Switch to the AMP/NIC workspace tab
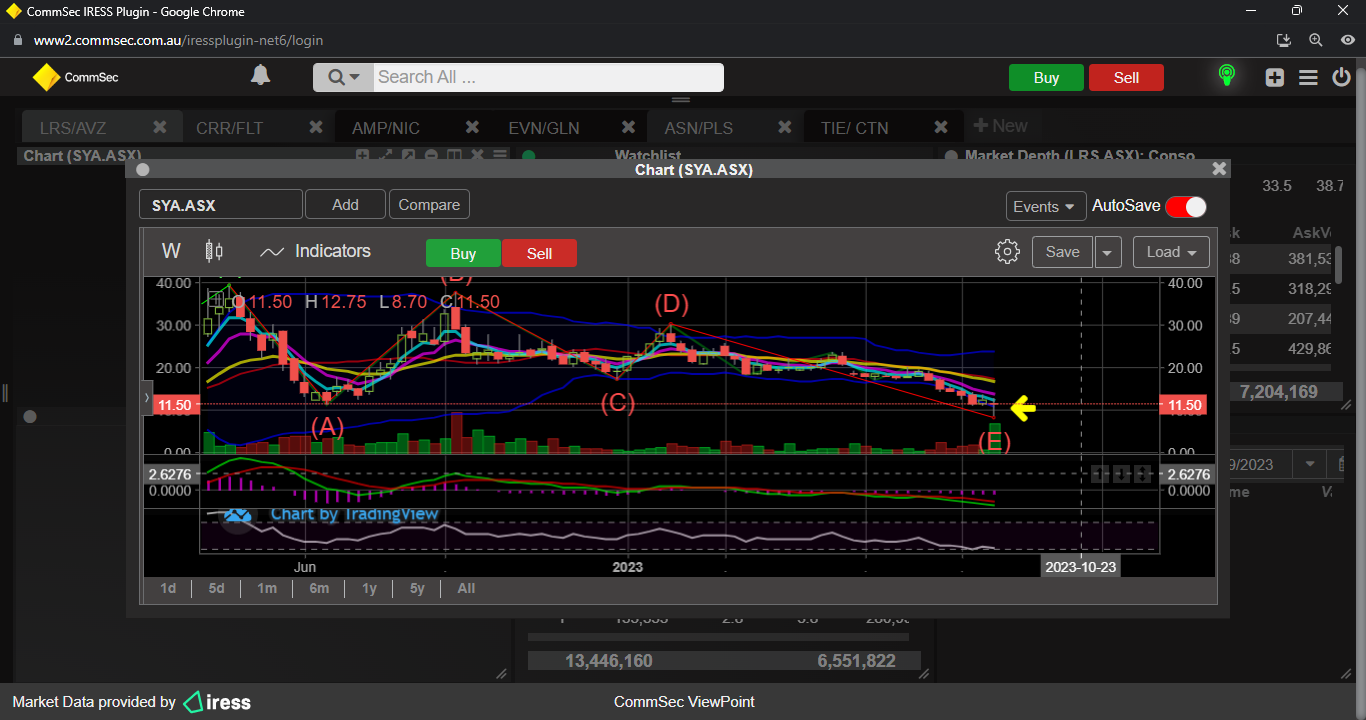 point(386,128)
